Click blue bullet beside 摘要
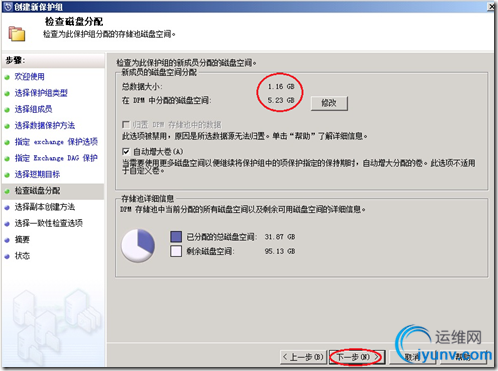Viewport: 498px width, 371px height. (x=7, y=240)
